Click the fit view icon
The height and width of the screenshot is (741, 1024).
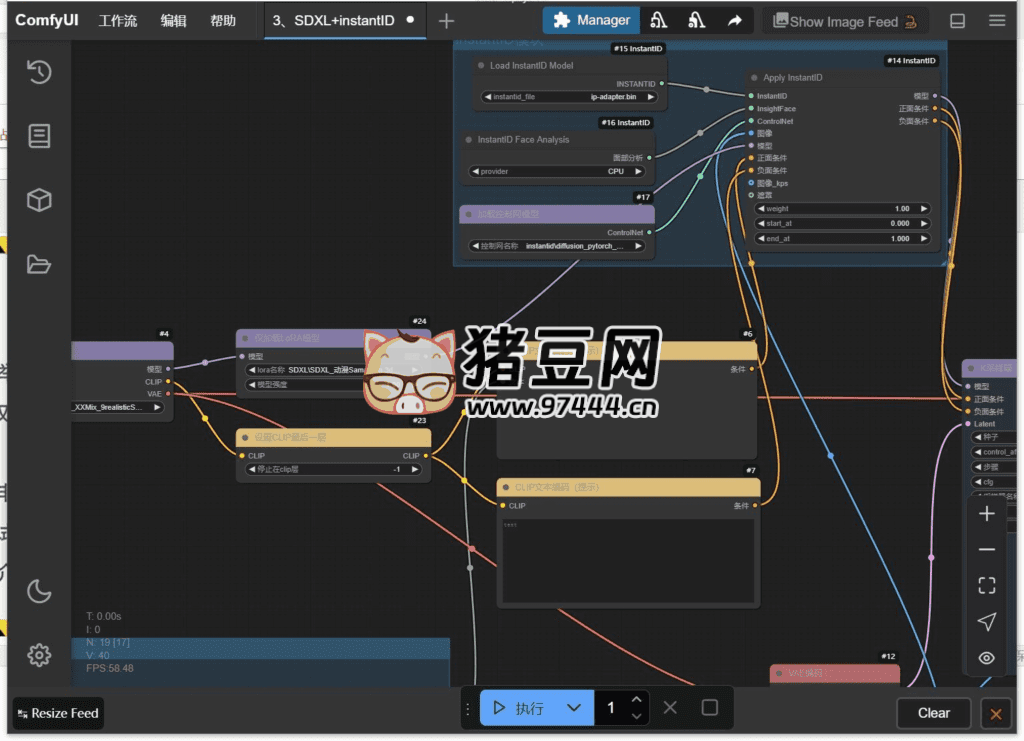pos(986,586)
